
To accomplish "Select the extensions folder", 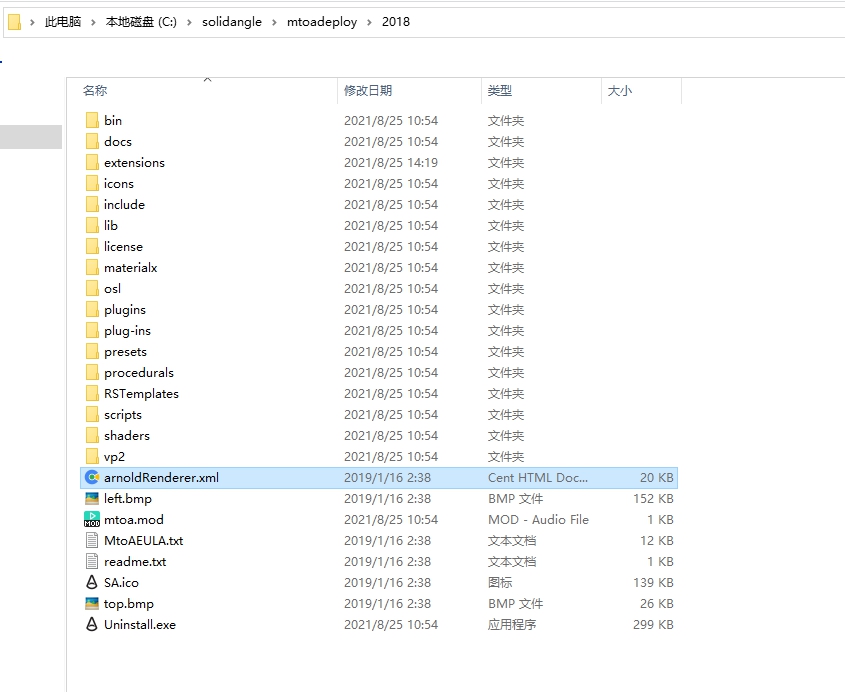I will pyautogui.click(x=134, y=163).
